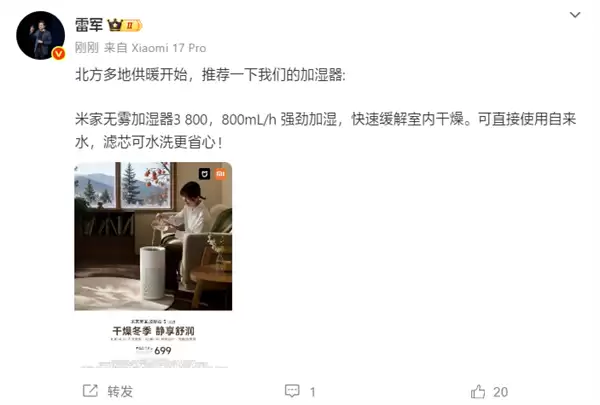
Task: Open the Xiaomi 17 Pro source link
Action: click(169, 48)
